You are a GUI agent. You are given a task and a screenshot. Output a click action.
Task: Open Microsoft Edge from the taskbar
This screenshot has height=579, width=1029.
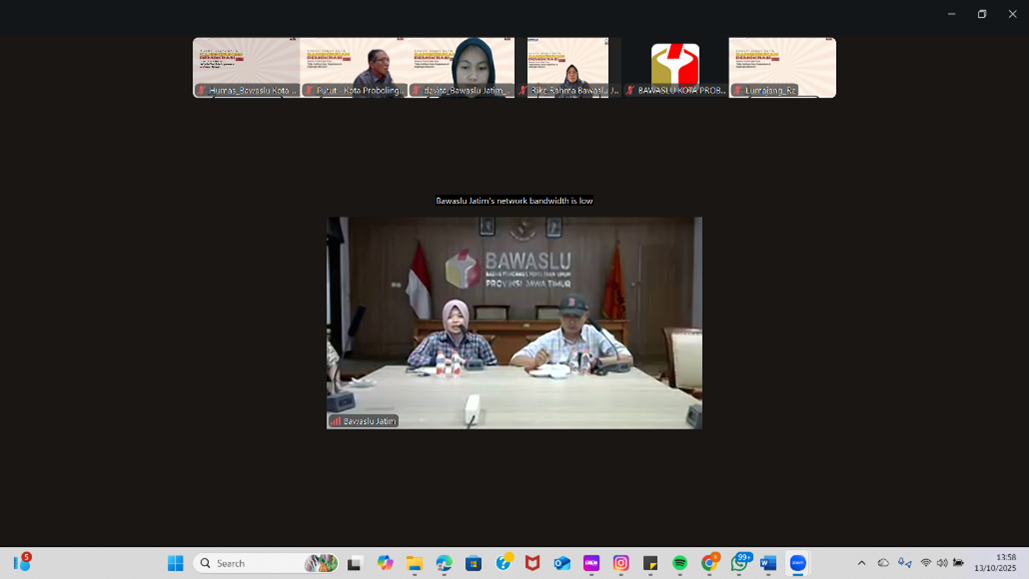point(444,563)
